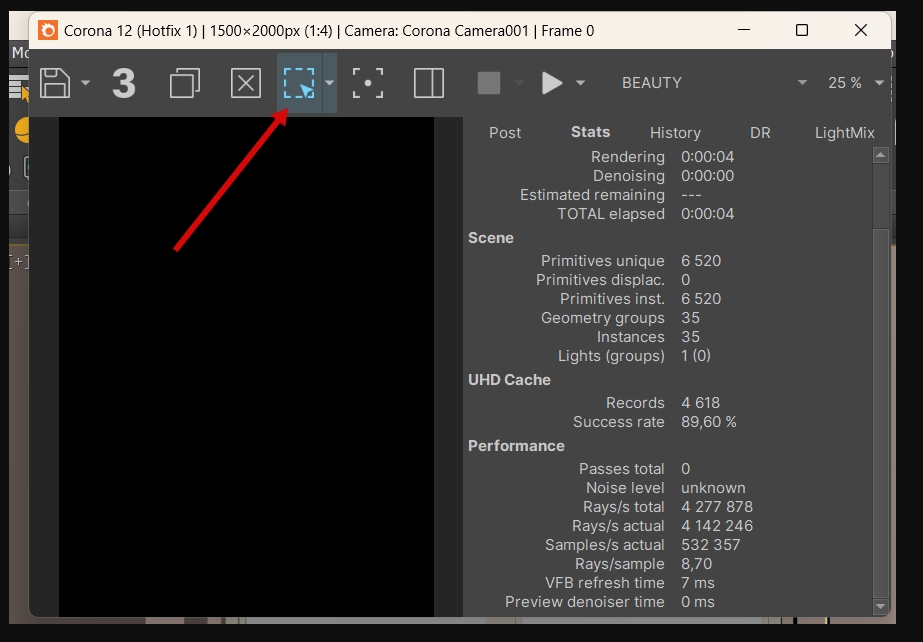Toggle the A/B comparison split icon
The width and height of the screenshot is (923, 642).
point(429,83)
